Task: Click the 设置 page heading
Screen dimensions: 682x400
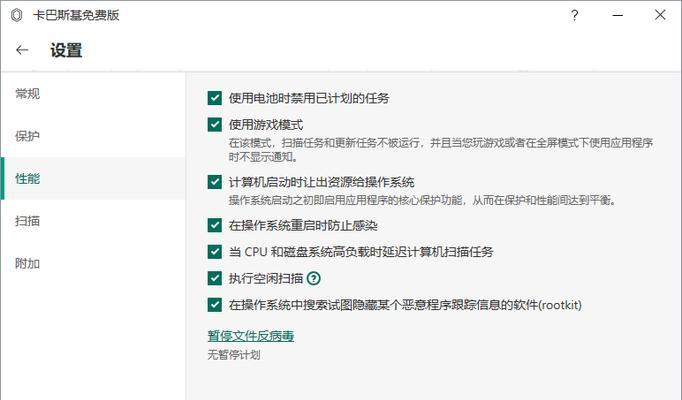Action: click(66, 50)
